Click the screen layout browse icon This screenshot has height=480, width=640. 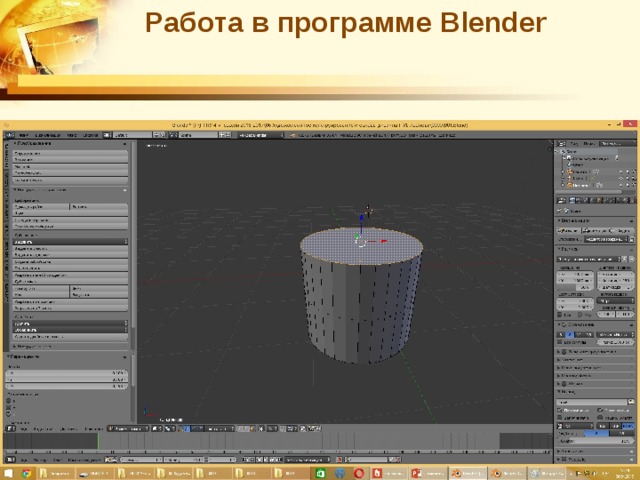click(107, 135)
